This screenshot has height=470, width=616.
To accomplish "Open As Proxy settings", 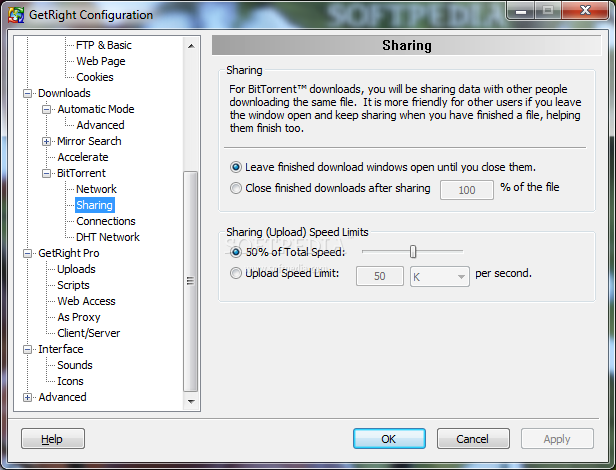I will pyautogui.click(x=79, y=317).
